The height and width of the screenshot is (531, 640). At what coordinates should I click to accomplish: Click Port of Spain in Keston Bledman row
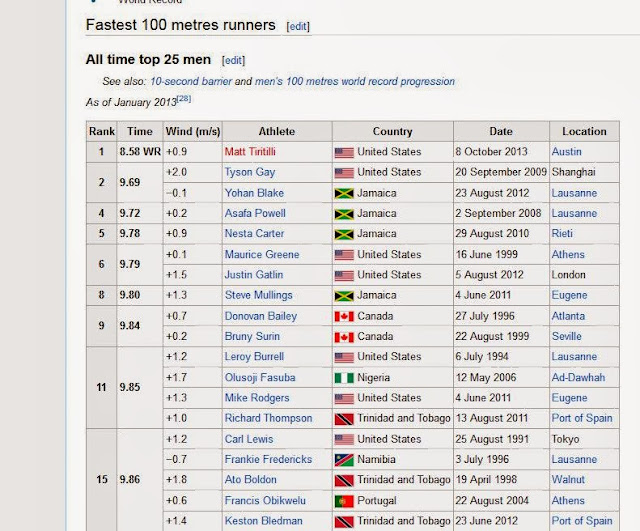point(582,521)
